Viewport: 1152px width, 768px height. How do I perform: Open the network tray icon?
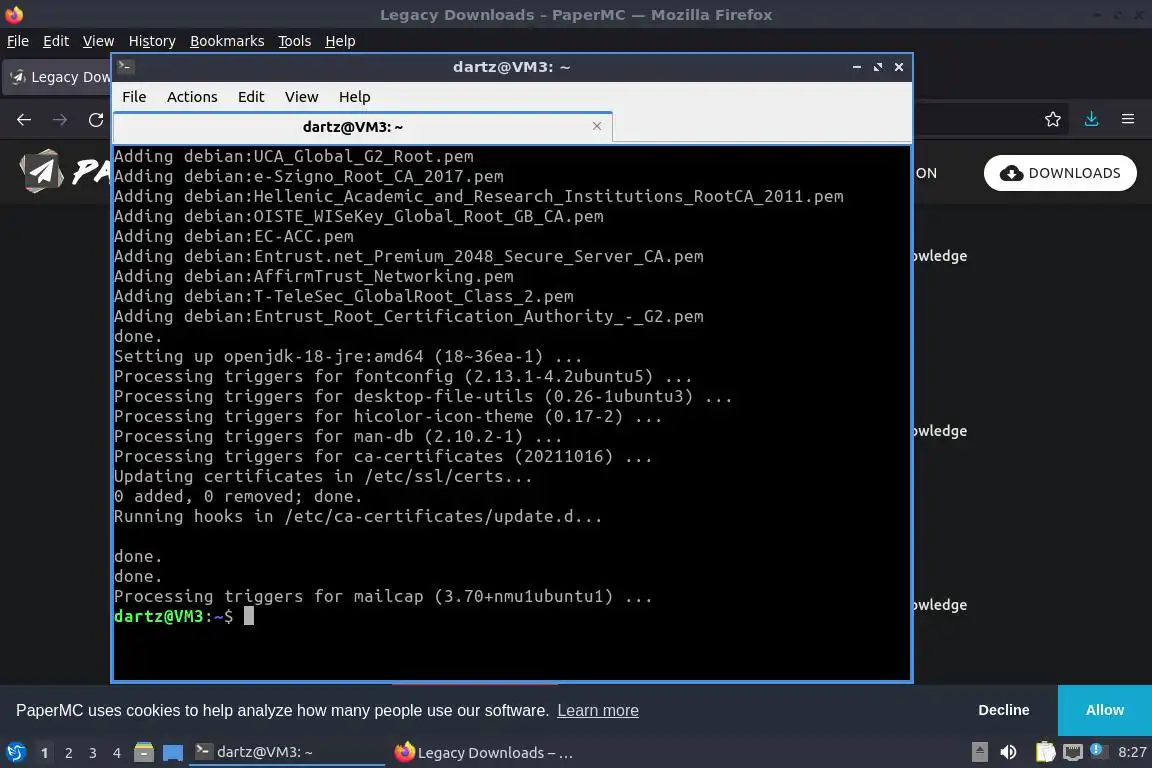(x=1073, y=752)
